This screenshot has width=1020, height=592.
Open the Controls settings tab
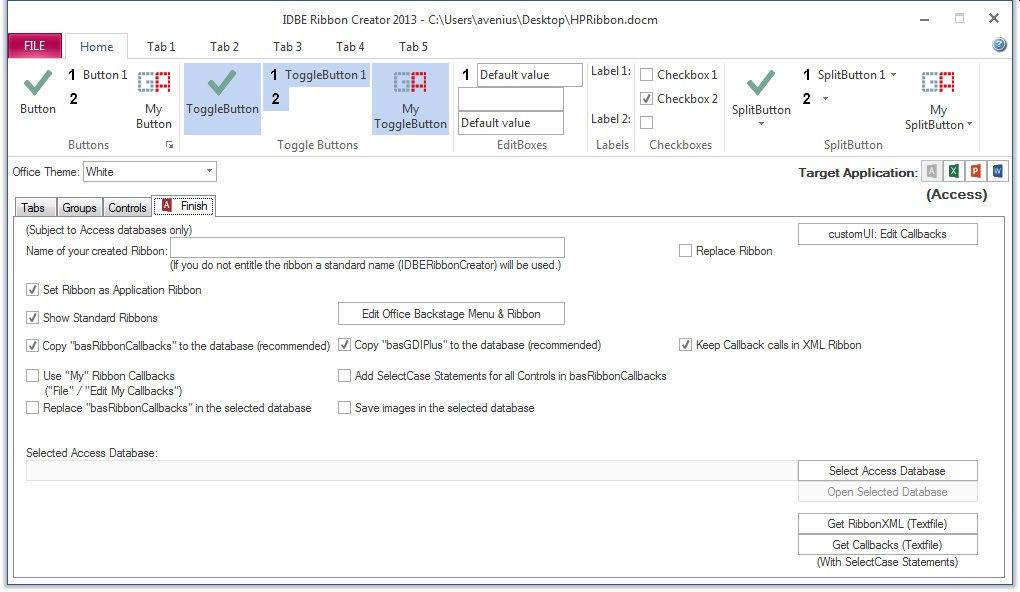[x=128, y=208]
